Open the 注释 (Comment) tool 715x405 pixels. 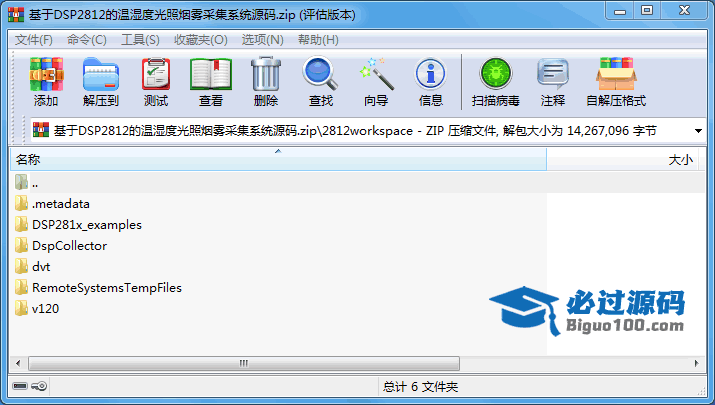(x=553, y=81)
